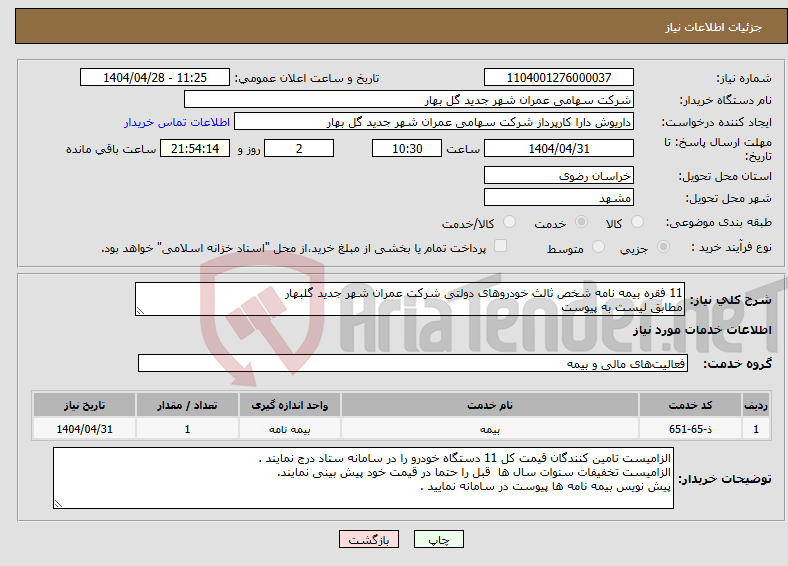Click the unit cell بیمه نامه
The height and width of the screenshot is (566, 788).
coord(290,429)
